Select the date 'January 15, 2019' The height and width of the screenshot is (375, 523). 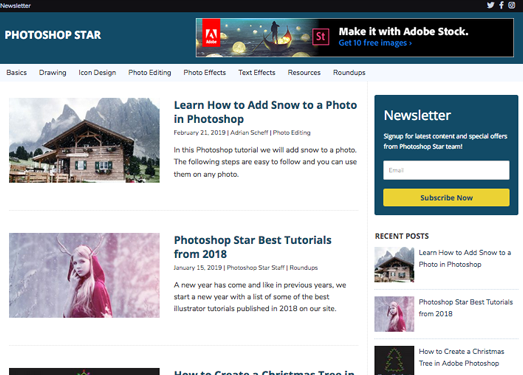point(198,268)
